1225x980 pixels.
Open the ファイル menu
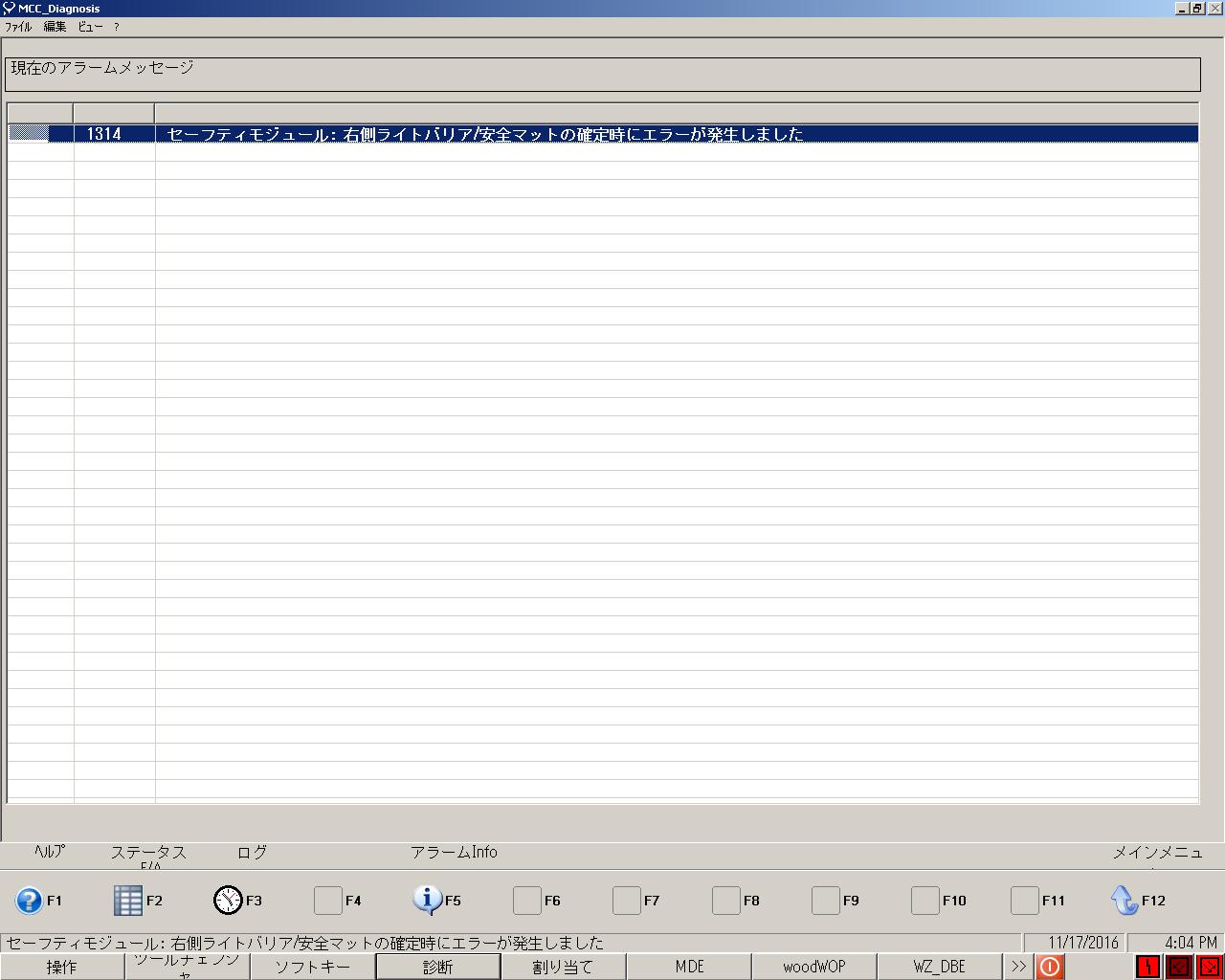(18, 27)
